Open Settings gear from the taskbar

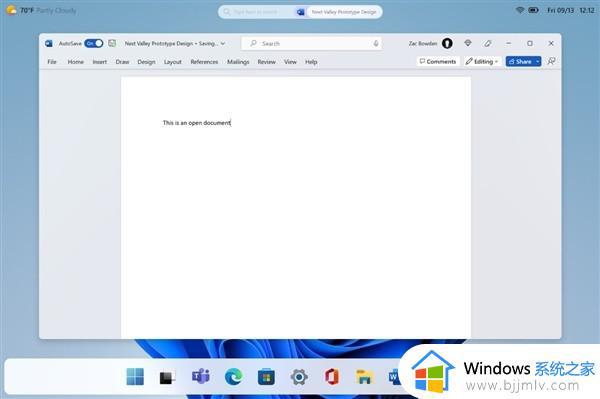pos(299,377)
